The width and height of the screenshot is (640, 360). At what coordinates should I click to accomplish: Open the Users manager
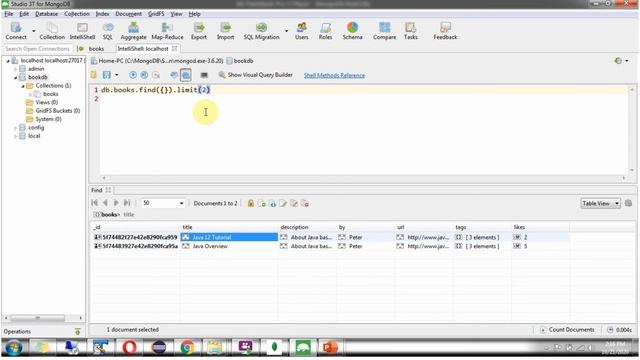(x=302, y=31)
